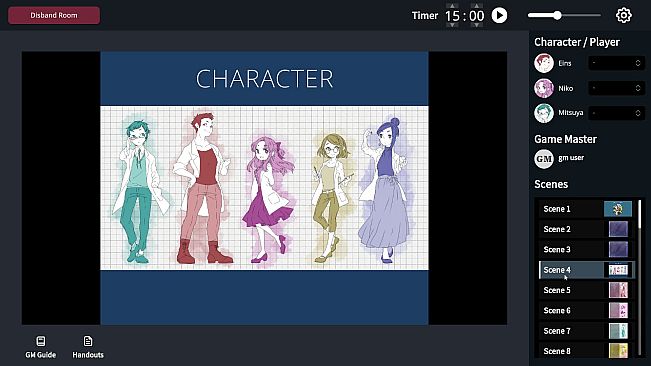
Task: Click the Scene 5 thumbnail image
Action: coord(618,290)
